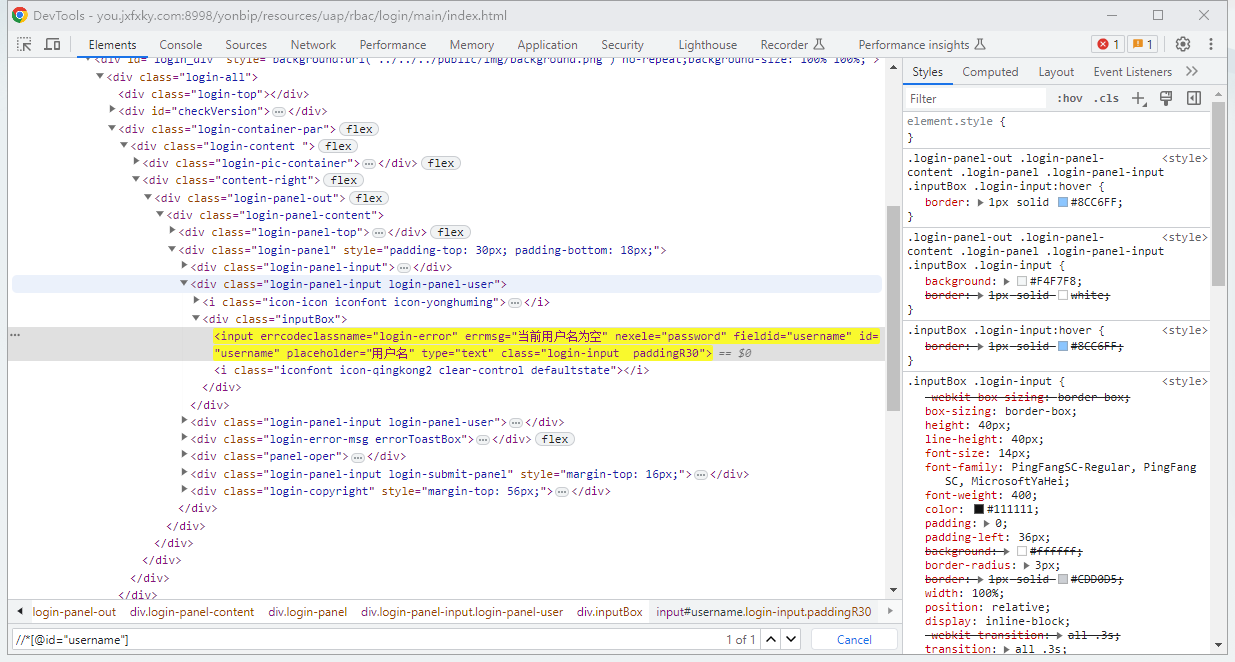1235x662 pixels.
Task: Toggle the device toolbar icon
Action: (52, 44)
